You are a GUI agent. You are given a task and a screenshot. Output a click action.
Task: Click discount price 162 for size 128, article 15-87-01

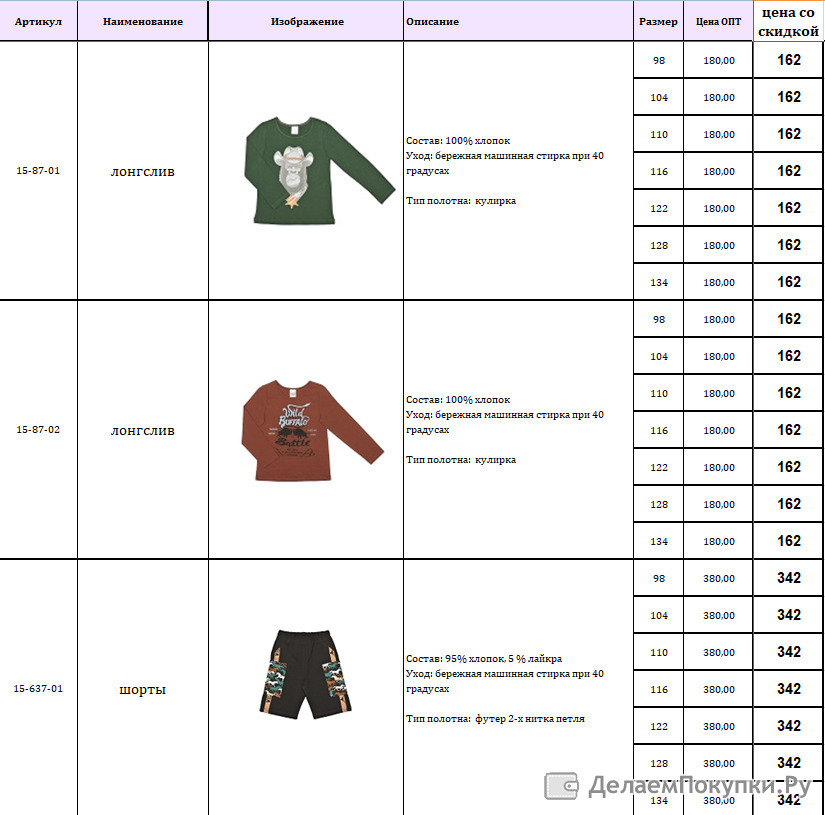coord(788,245)
